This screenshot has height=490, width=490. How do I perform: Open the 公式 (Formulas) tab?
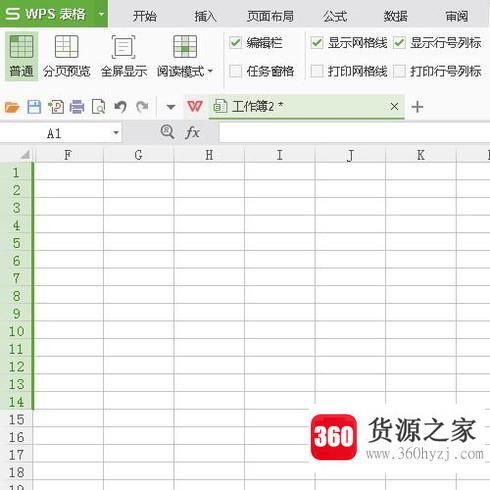(x=335, y=16)
